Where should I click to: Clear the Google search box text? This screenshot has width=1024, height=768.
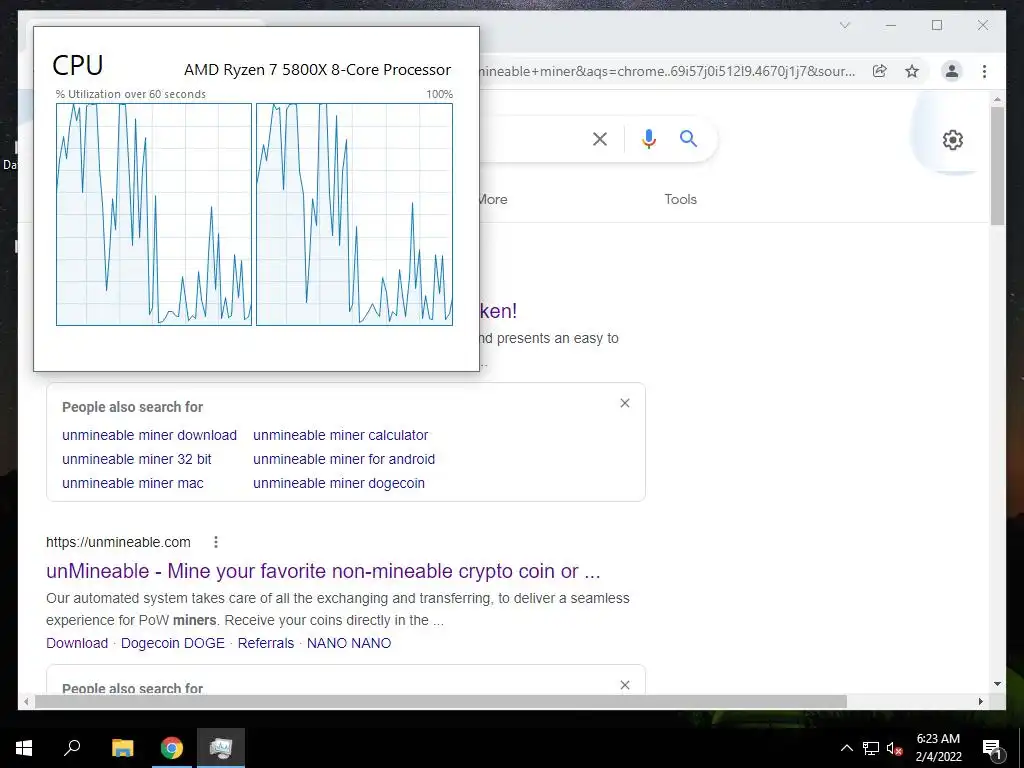tap(600, 139)
